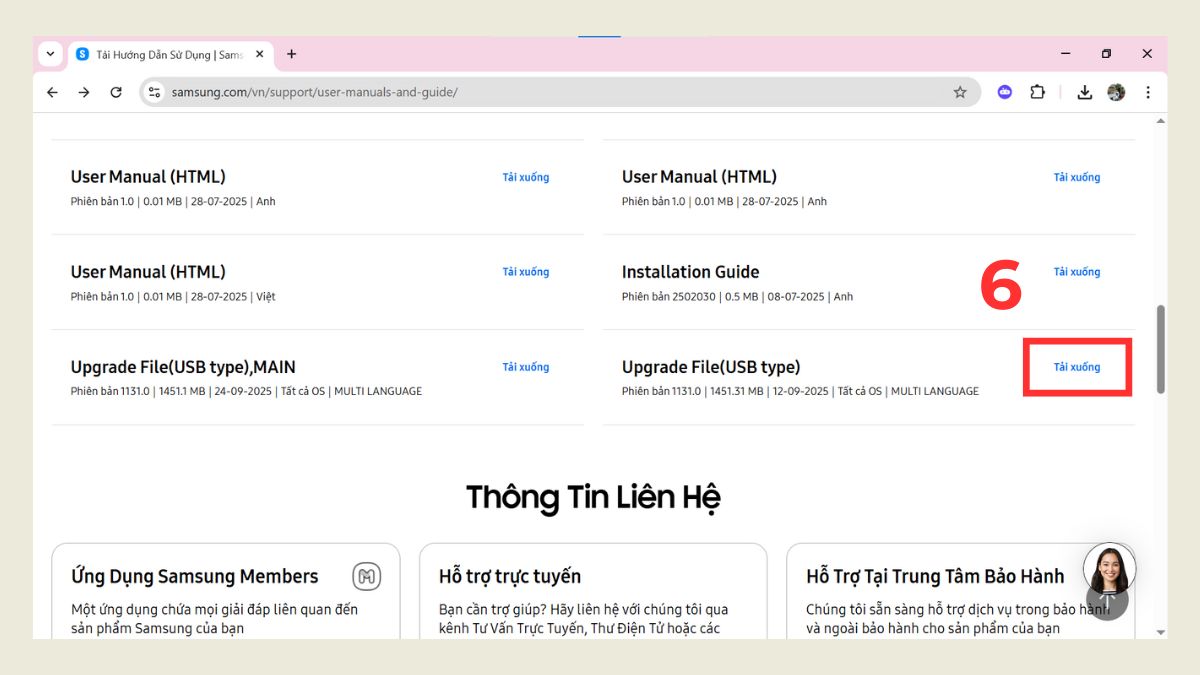Open the Extensions puzzle icon
Viewport: 1200px width, 675px height.
1038,92
